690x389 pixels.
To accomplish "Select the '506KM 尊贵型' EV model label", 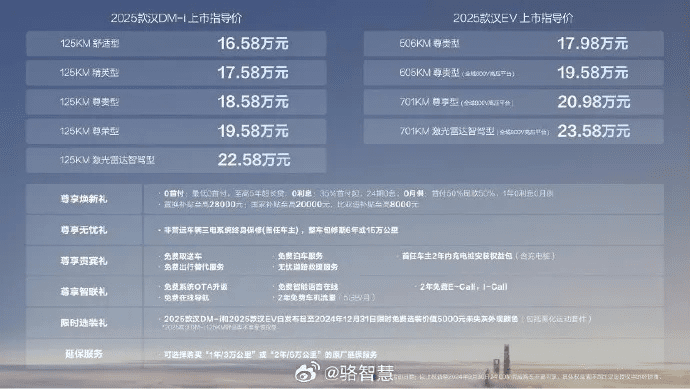I will 429,44.
